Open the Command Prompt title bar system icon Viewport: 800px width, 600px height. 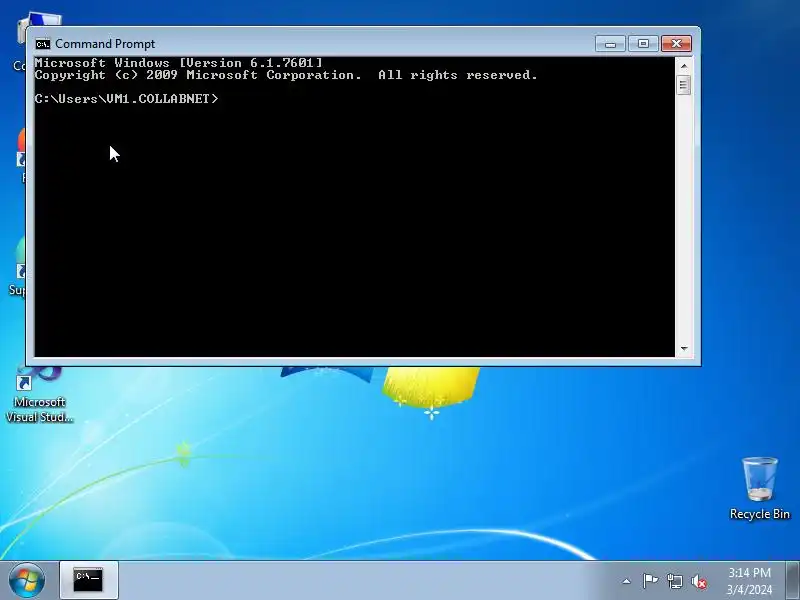coord(43,44)
